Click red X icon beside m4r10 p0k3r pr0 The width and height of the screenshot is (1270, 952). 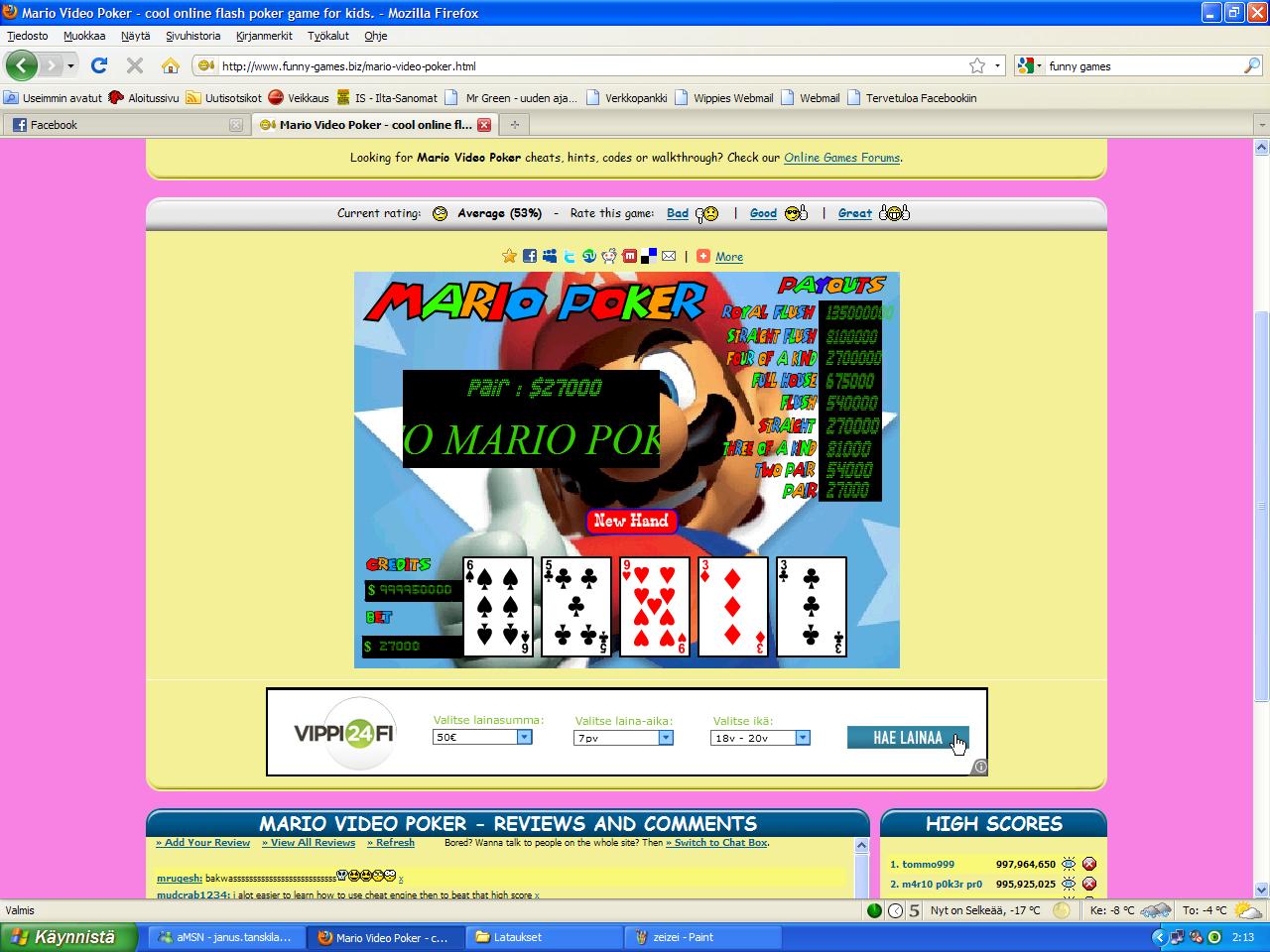[x=1089, y=884]
